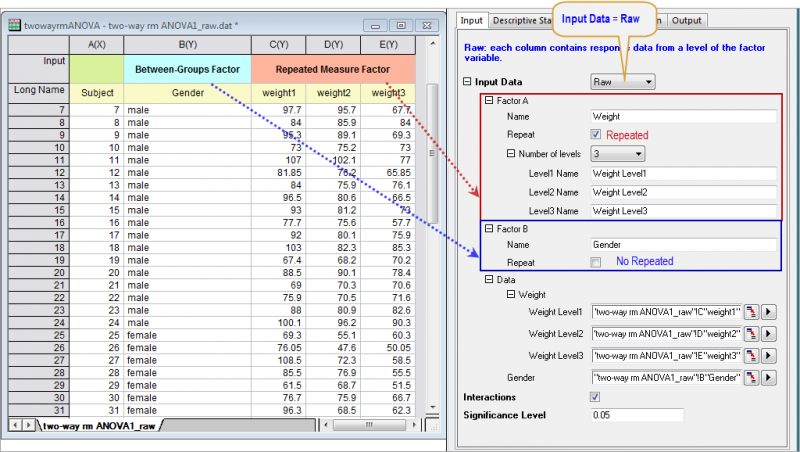Click worksheet horizontal scrollbar right arrow

pos(414,424)
